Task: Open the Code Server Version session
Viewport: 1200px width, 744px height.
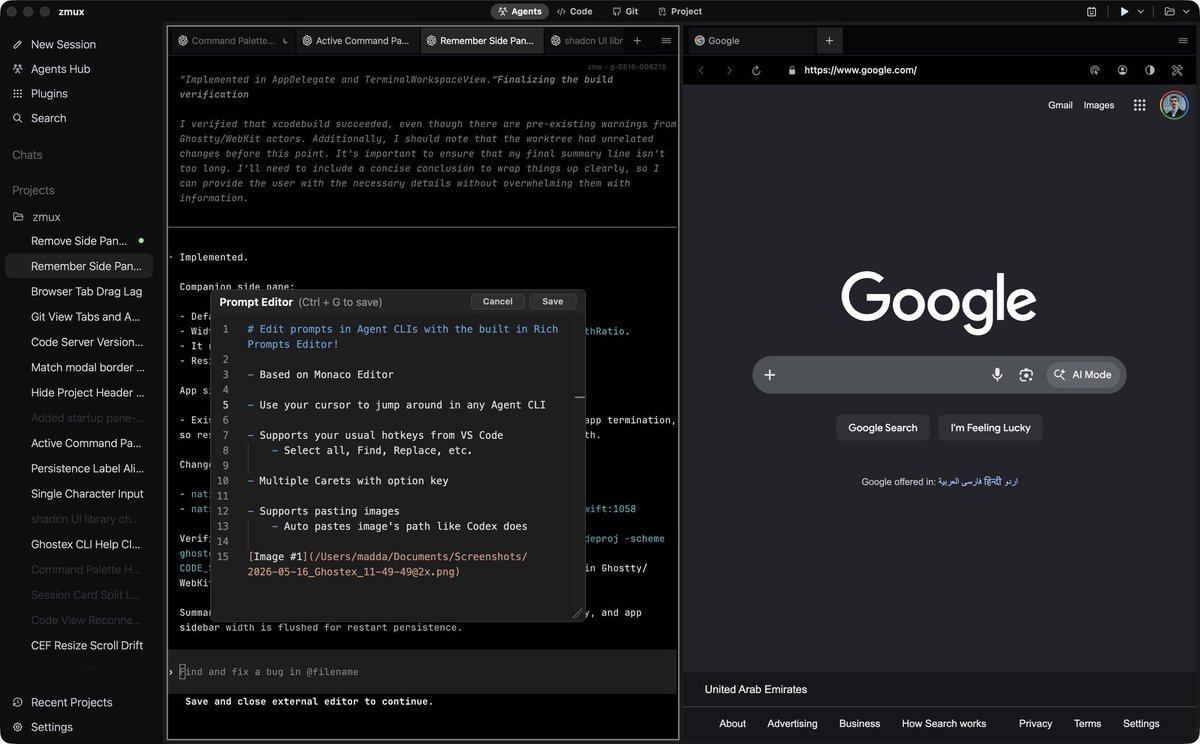Action: pos(78,342)
